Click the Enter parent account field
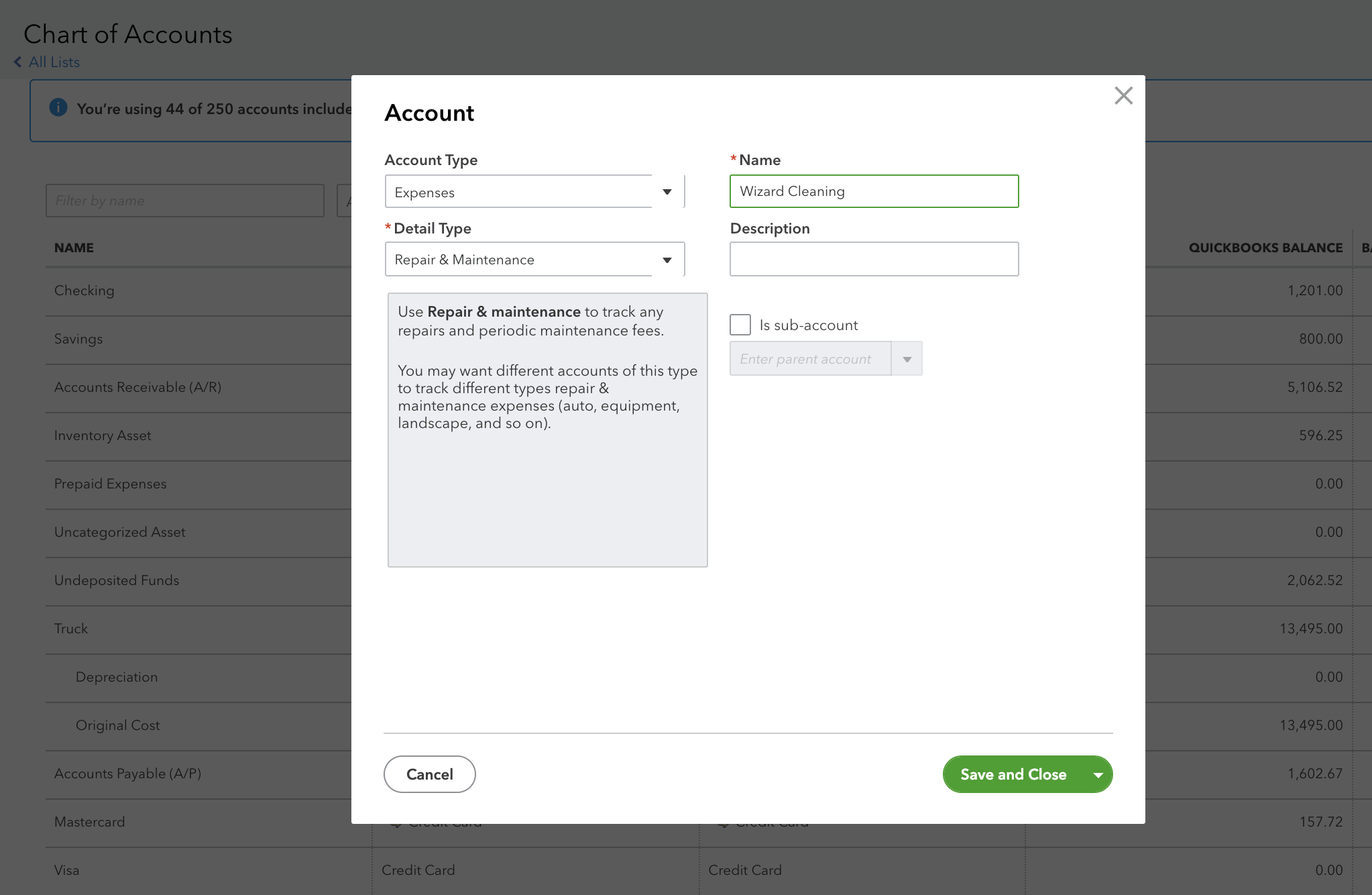Viewport: 1372px width, 895px height. pyautogui.click(x=810, y=359)
